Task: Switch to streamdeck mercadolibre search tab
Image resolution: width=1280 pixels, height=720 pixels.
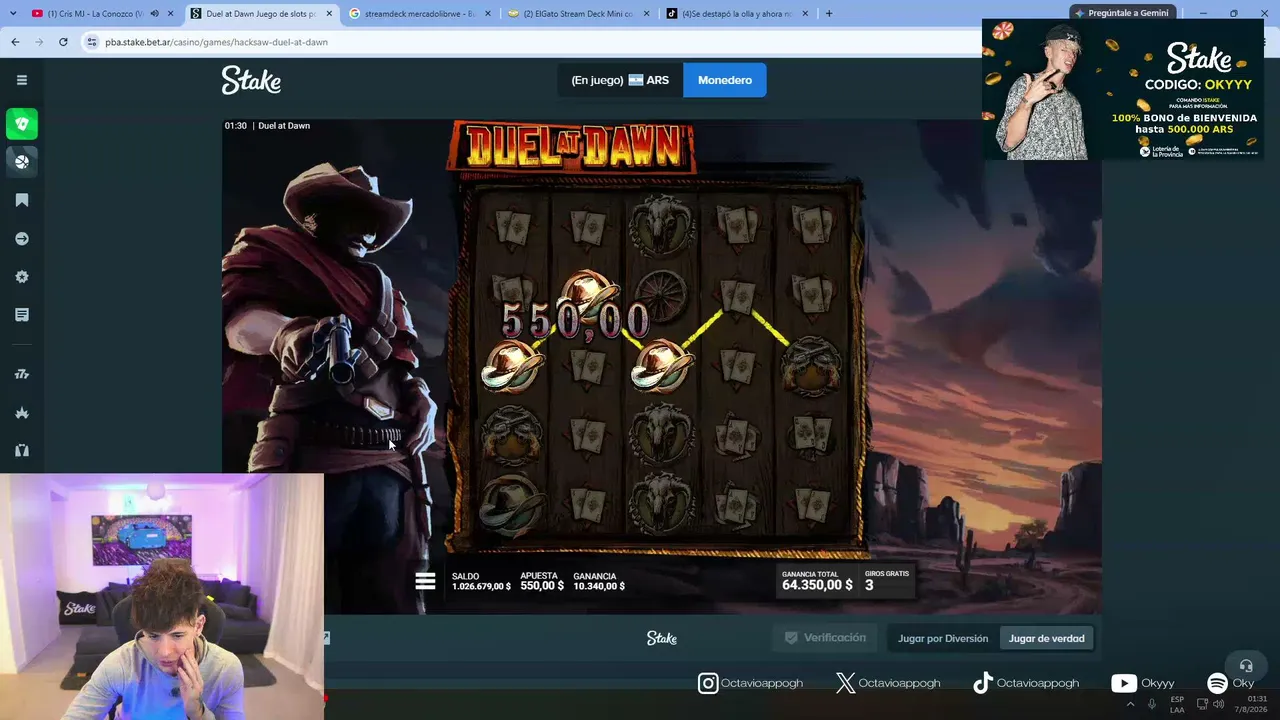Action: tap(419, 14)
